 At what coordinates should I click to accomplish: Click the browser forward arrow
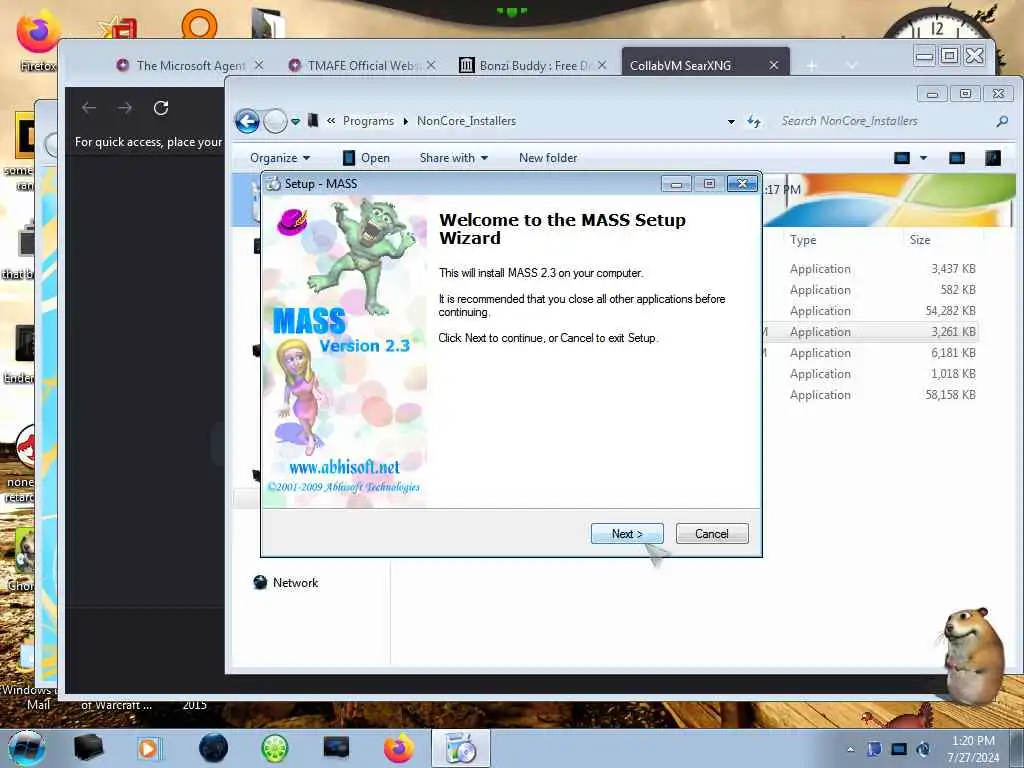click(x=125, y=108)
